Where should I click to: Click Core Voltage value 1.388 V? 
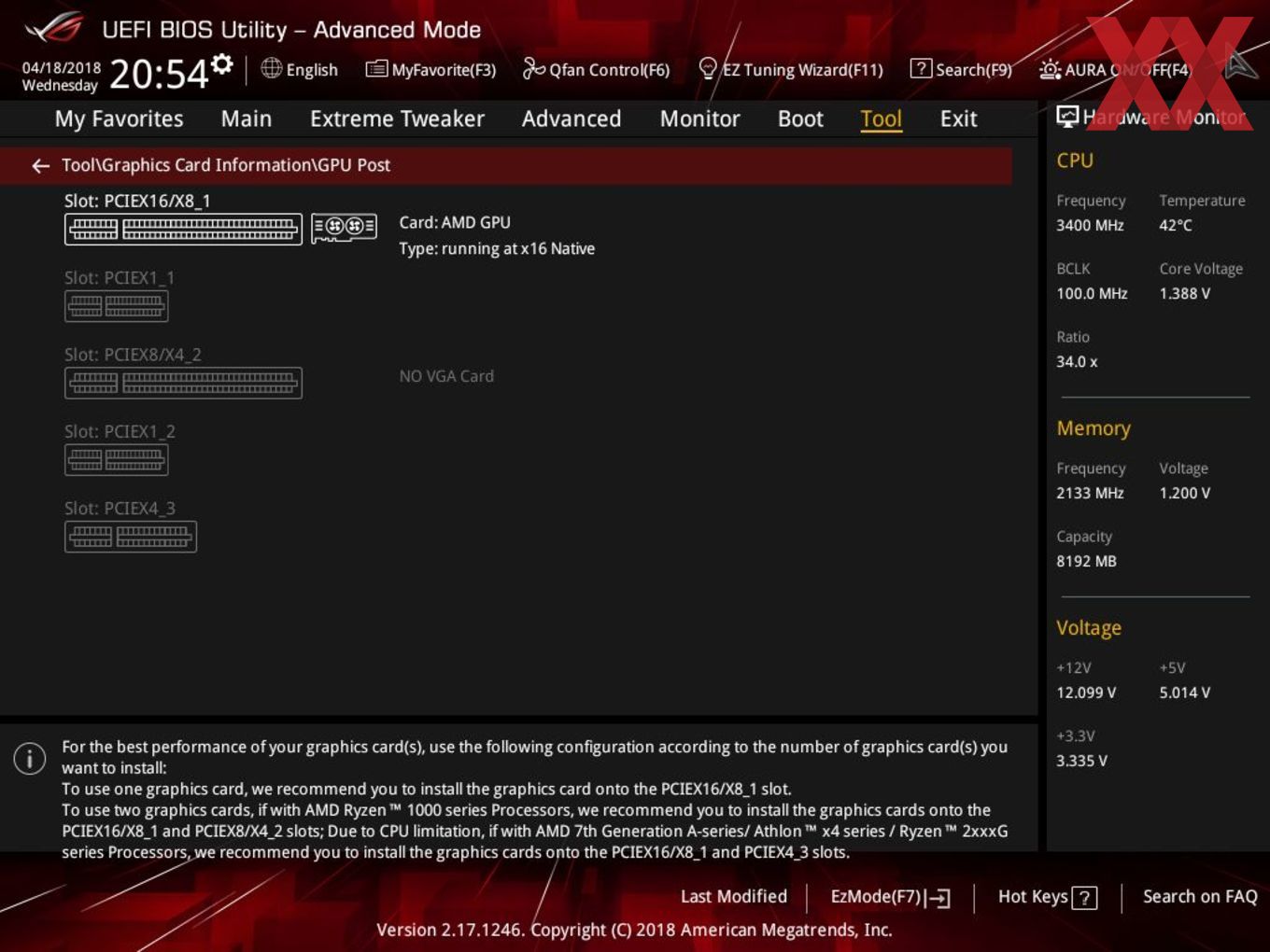pyautogui.click(x=1184, y=293)
